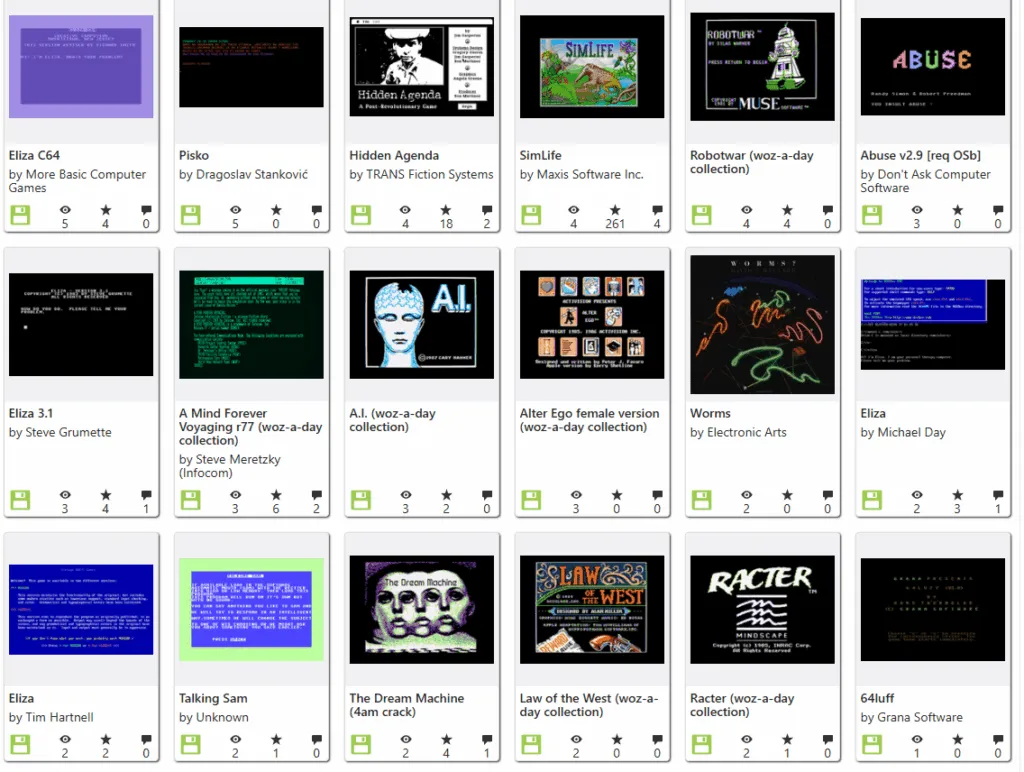Click the floppy disk icon on Abuse v2.9 card
This screenshot has height=772, width=1024.
pos(872,215)
